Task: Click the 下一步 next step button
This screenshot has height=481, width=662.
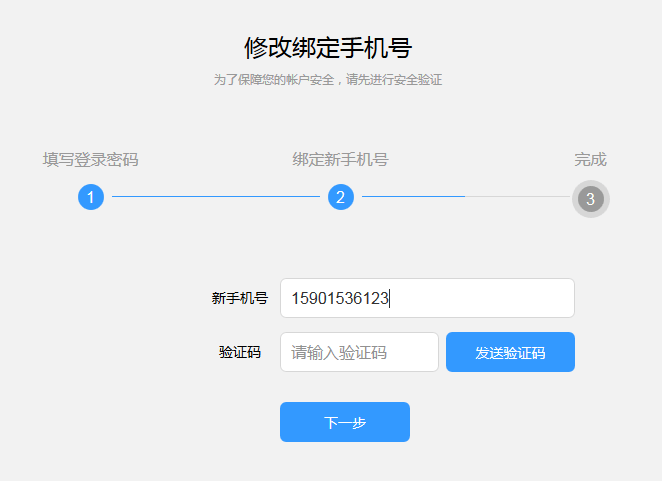Action: click(x=345, y=422)
